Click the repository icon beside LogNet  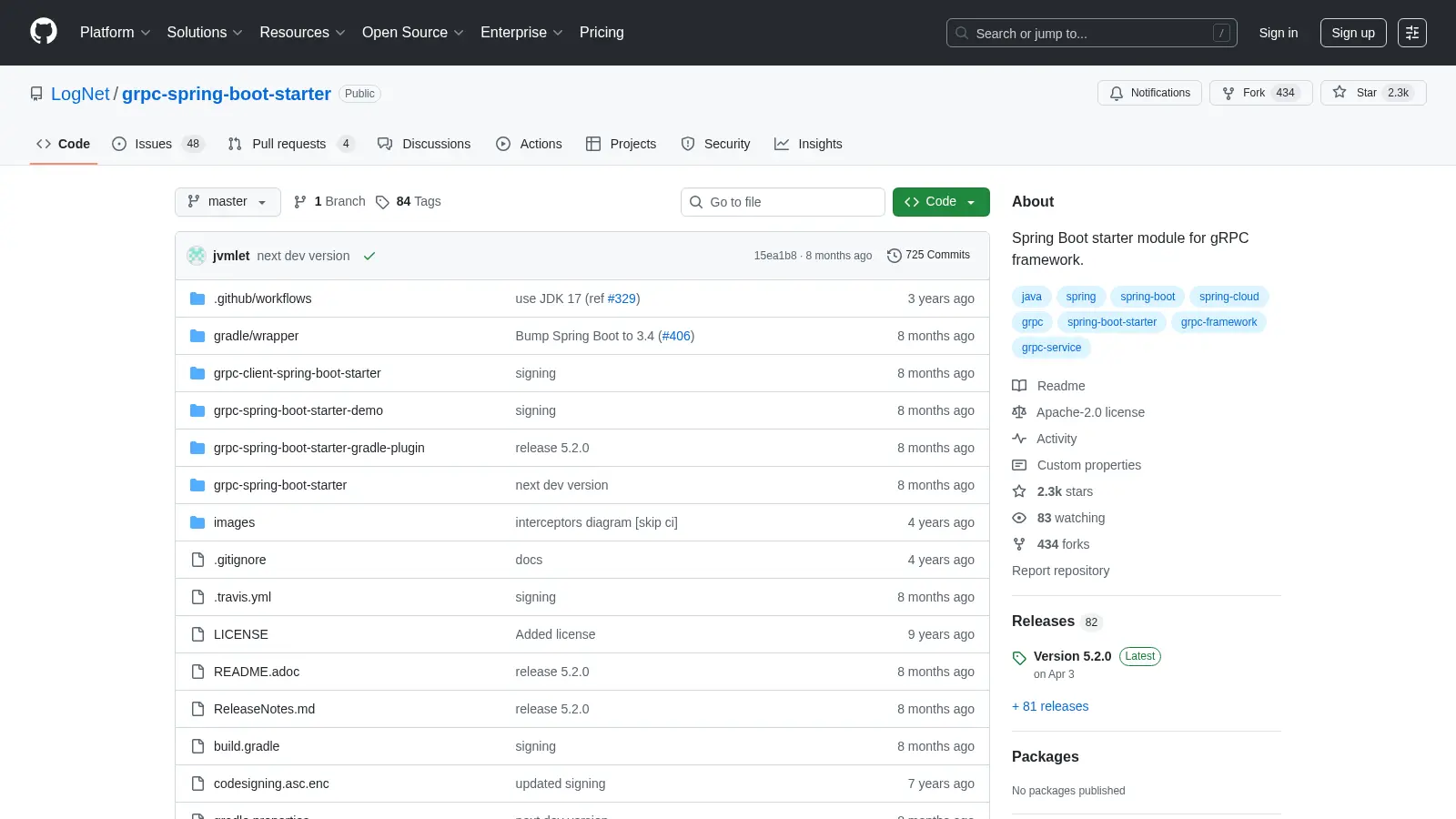pos(36,94)
